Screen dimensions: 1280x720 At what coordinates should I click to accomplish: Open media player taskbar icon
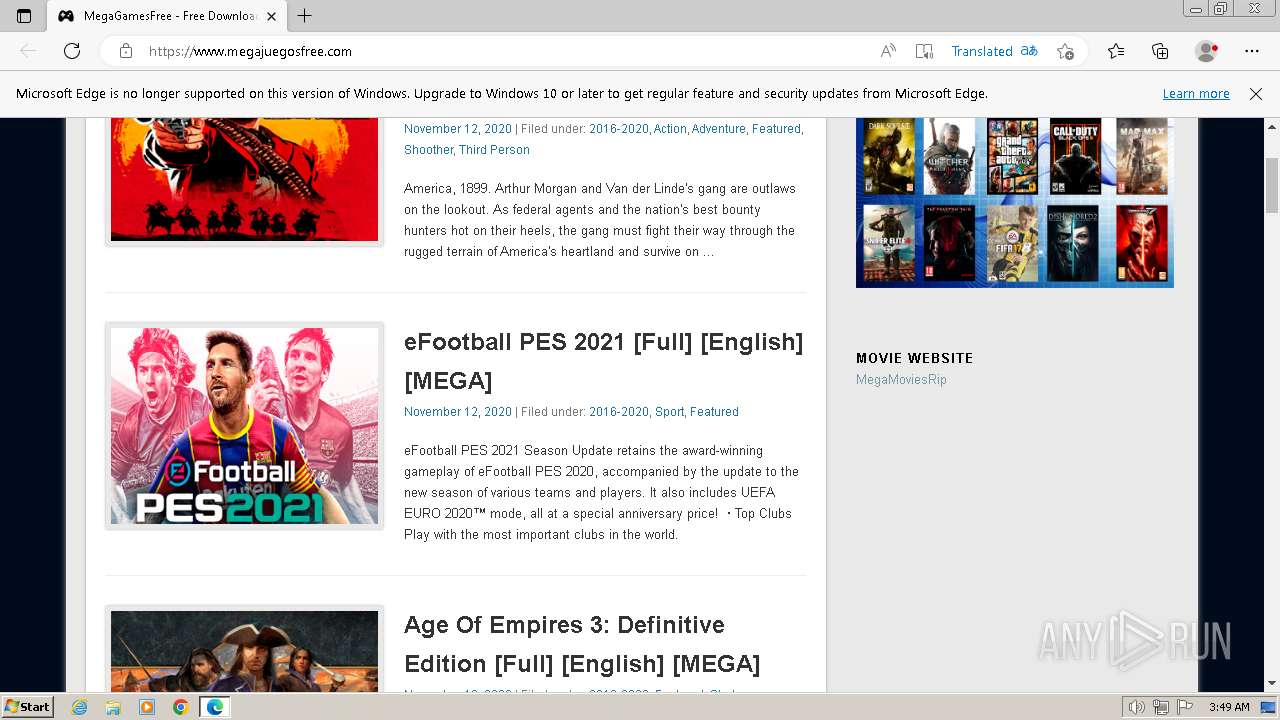tap(147, 707)
